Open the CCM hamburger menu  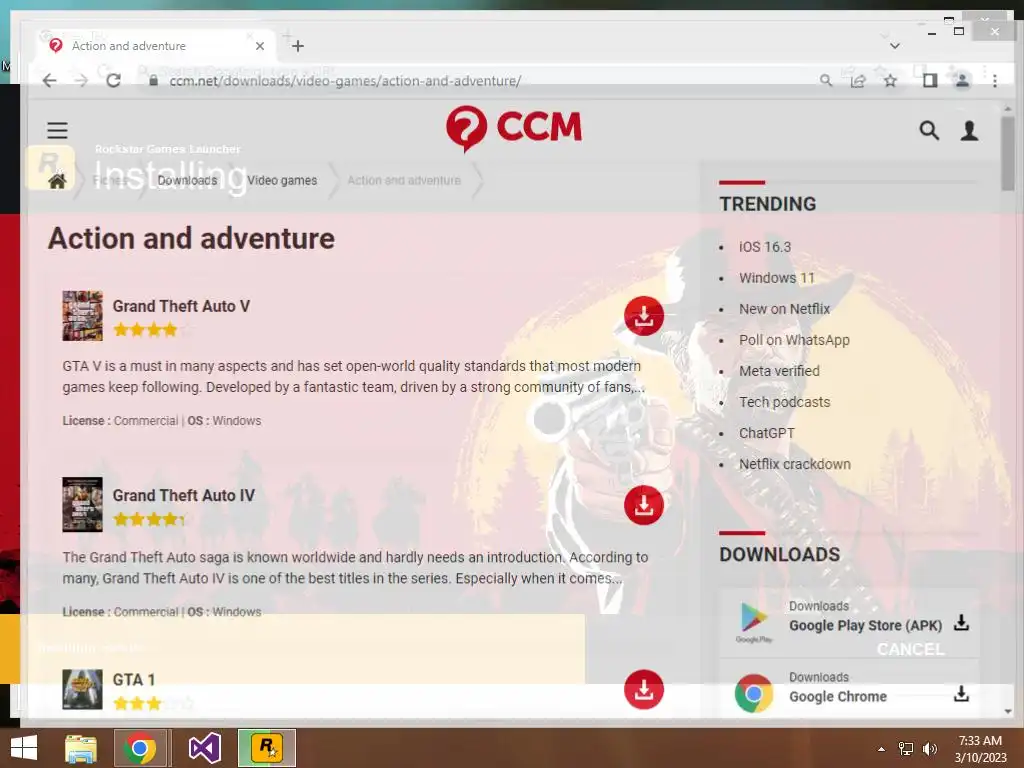pyautogui.click(x=57, y=130)
